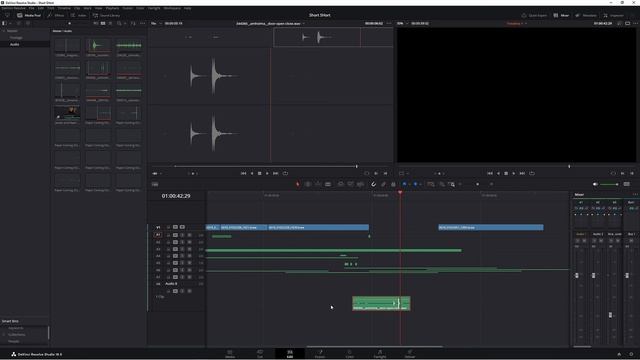Viewport: 640px width, 360px height.
Task: Open the Sound Library panel
Action: 106,15
